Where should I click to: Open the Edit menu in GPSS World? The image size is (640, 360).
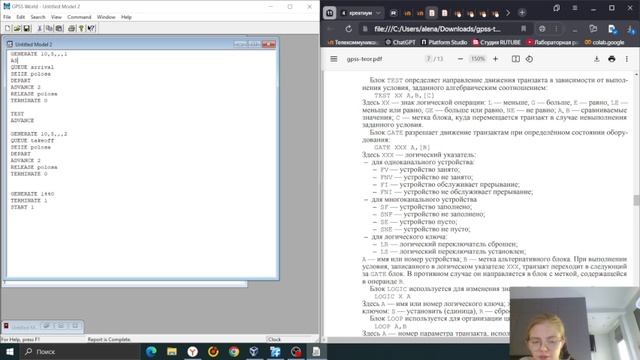[20, 17]
